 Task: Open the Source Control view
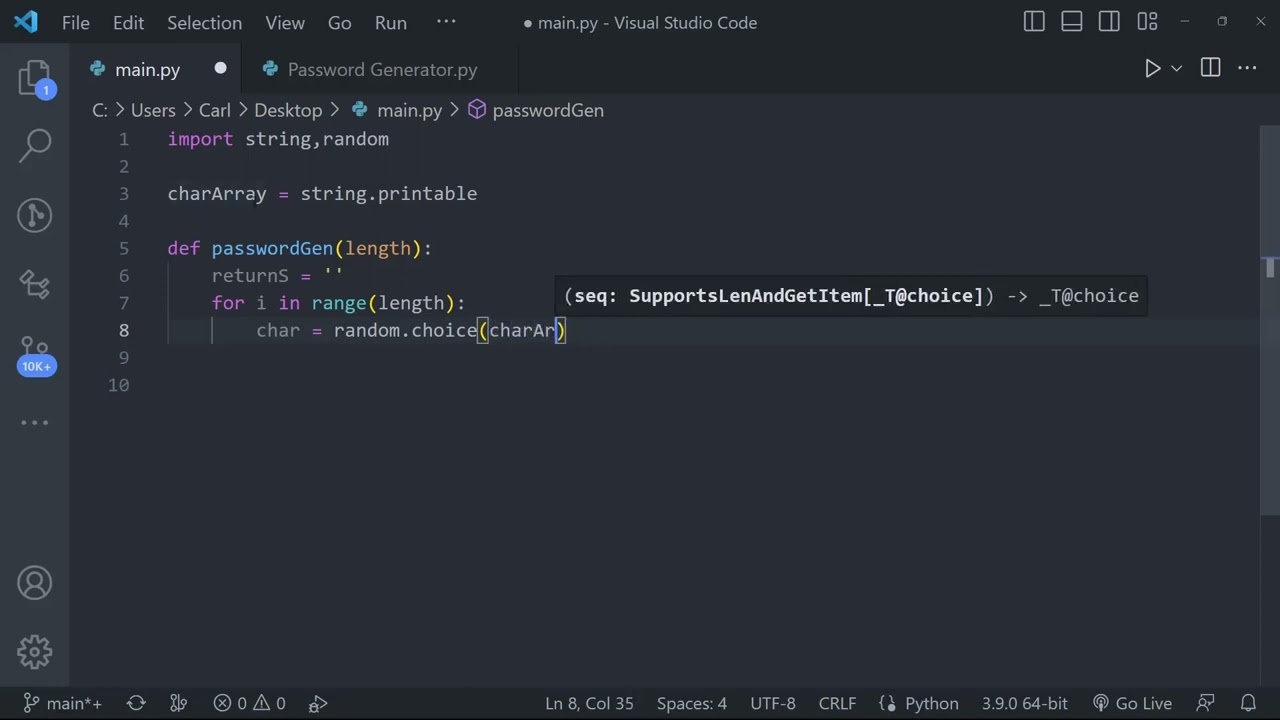[x=35, y=215]
